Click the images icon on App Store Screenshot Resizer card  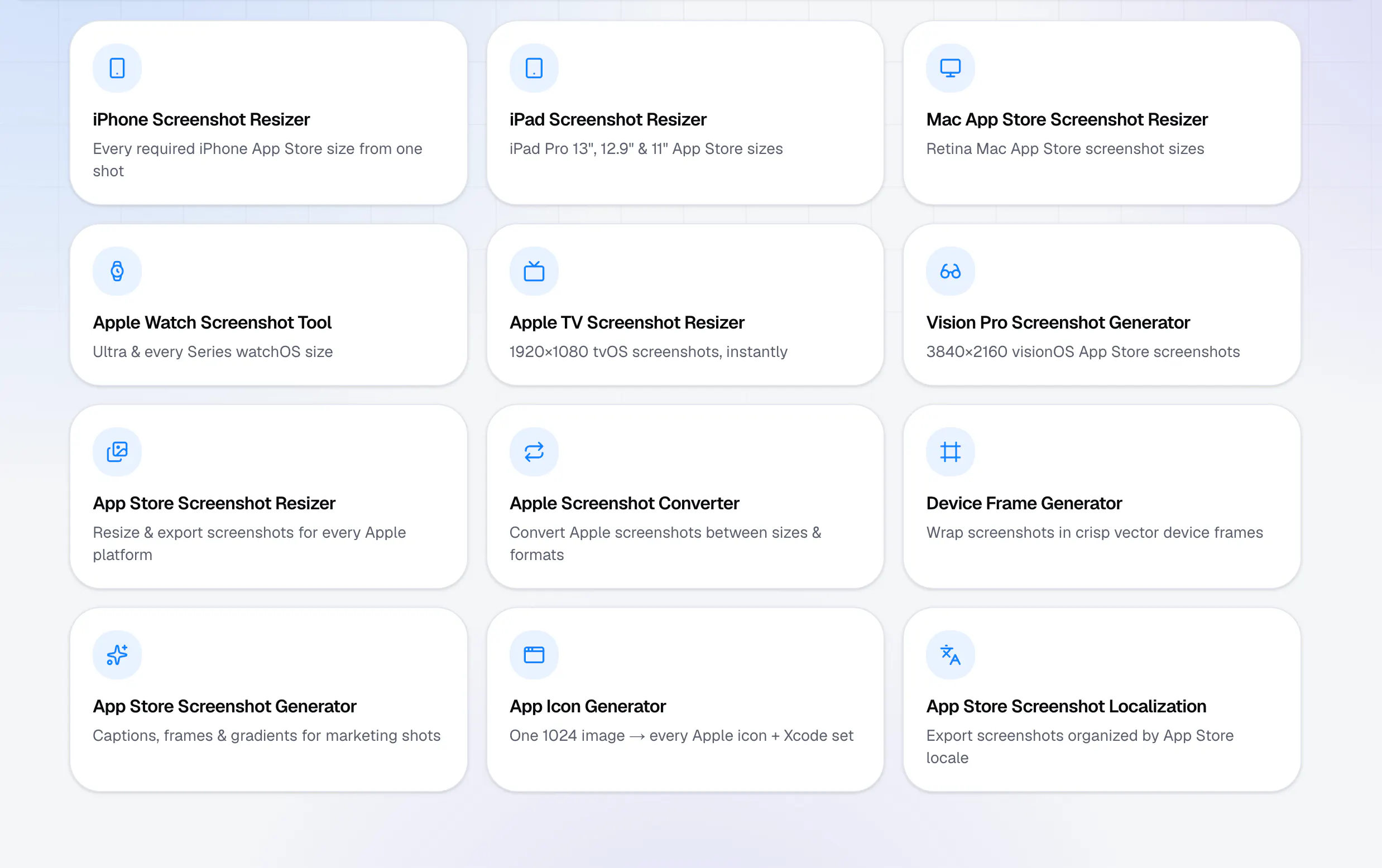point(117,451)
